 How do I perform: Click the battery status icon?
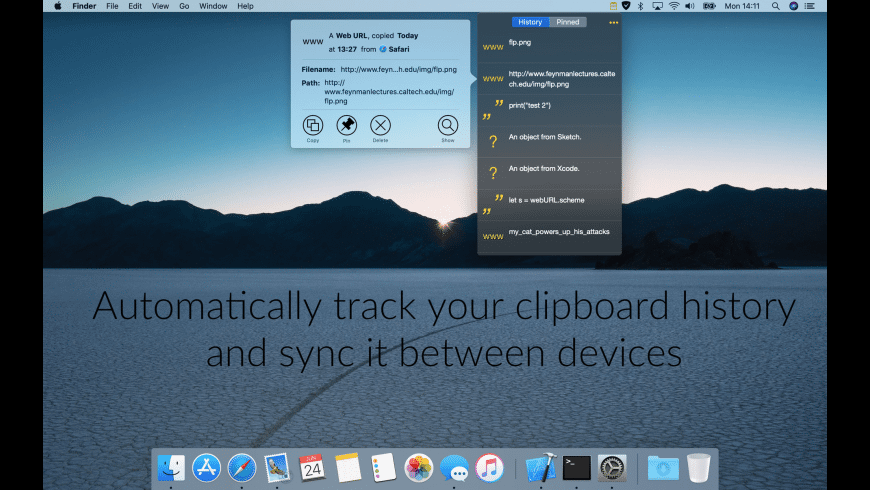tap(709, 6)
